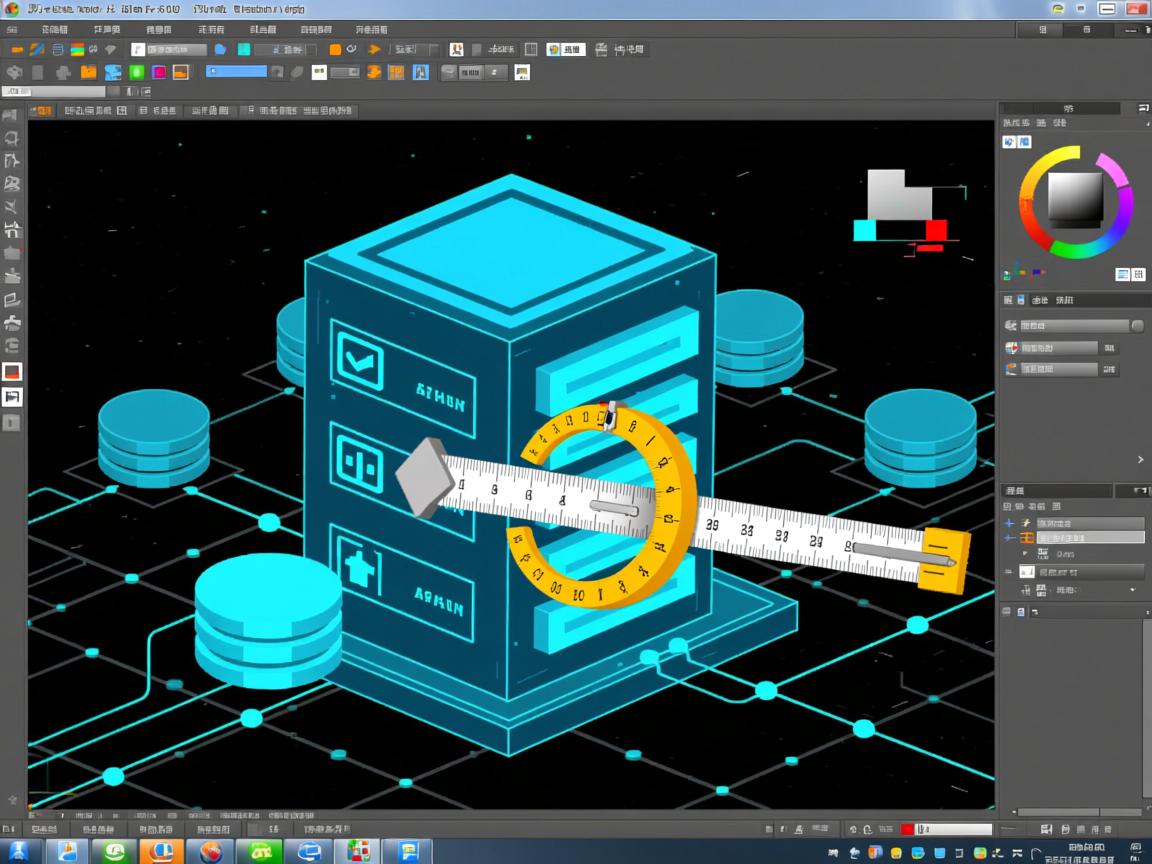Screen dimensions: 1152x864
Task: Open the Firefox icon in the taskbar
Action: pyautogui.click(x=211, y=851)
